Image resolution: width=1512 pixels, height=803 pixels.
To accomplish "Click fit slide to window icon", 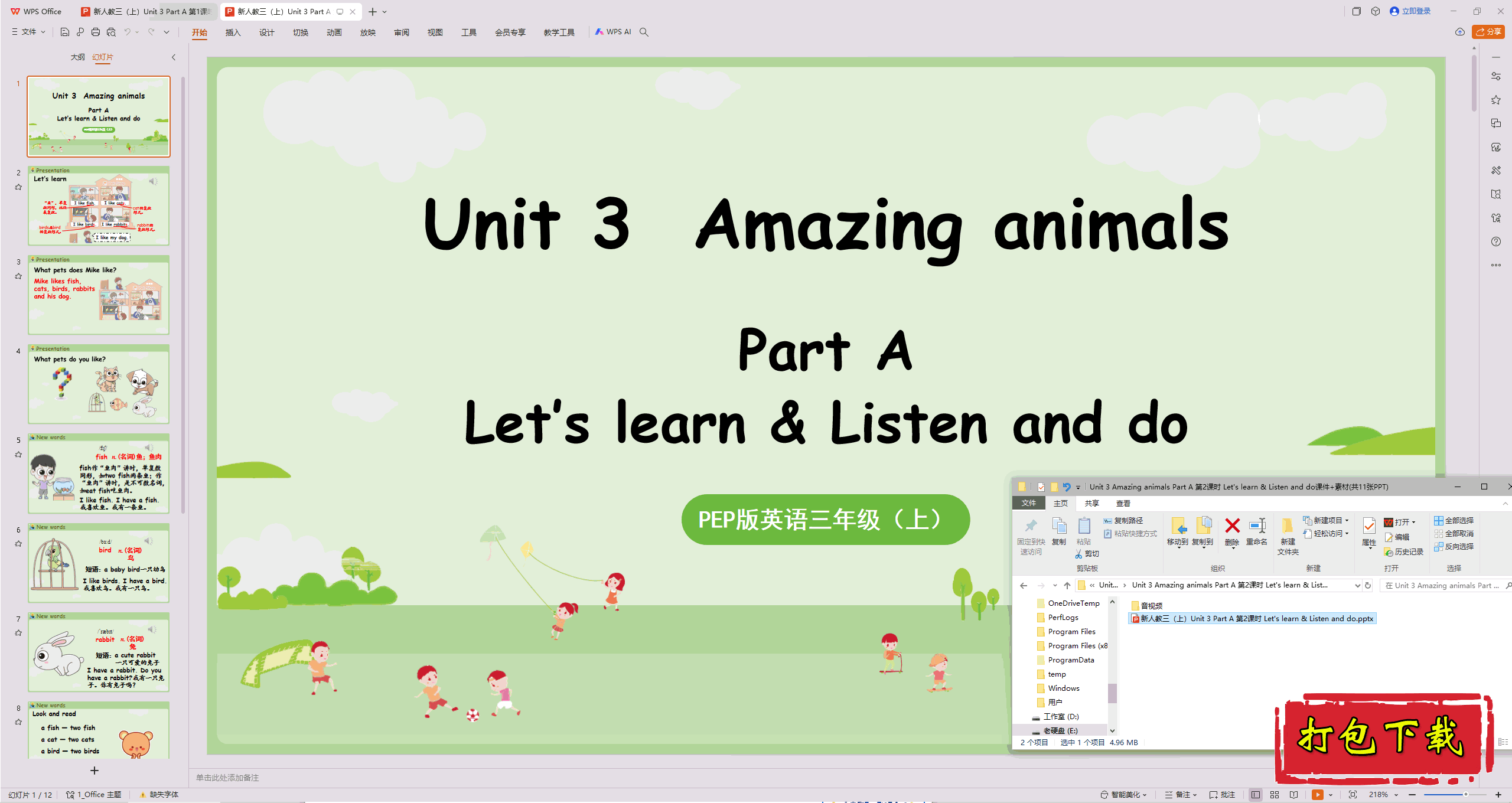I will (x=1353, y=795).
